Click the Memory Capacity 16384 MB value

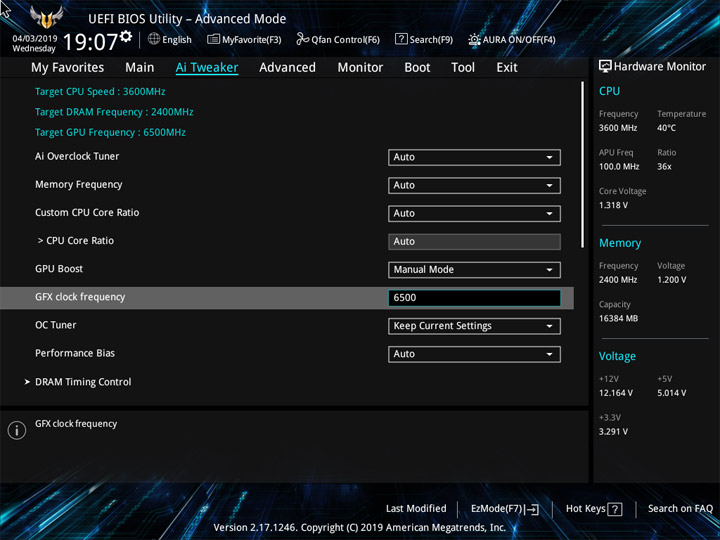[618, 318]
